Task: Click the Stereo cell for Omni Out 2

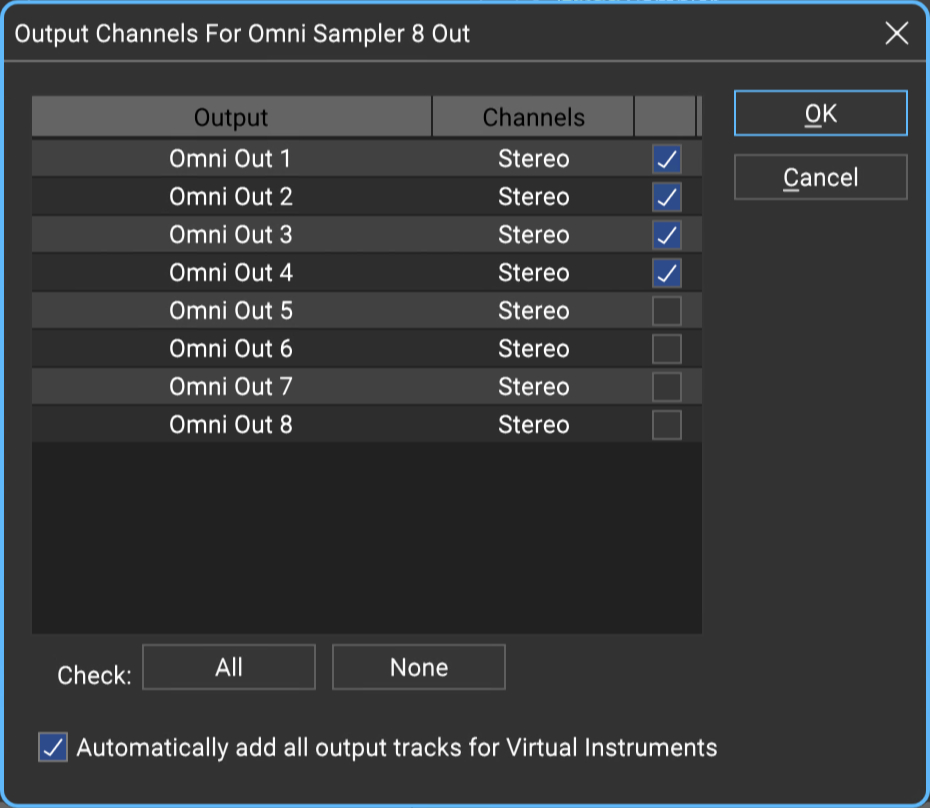Action: coord(534,197)
